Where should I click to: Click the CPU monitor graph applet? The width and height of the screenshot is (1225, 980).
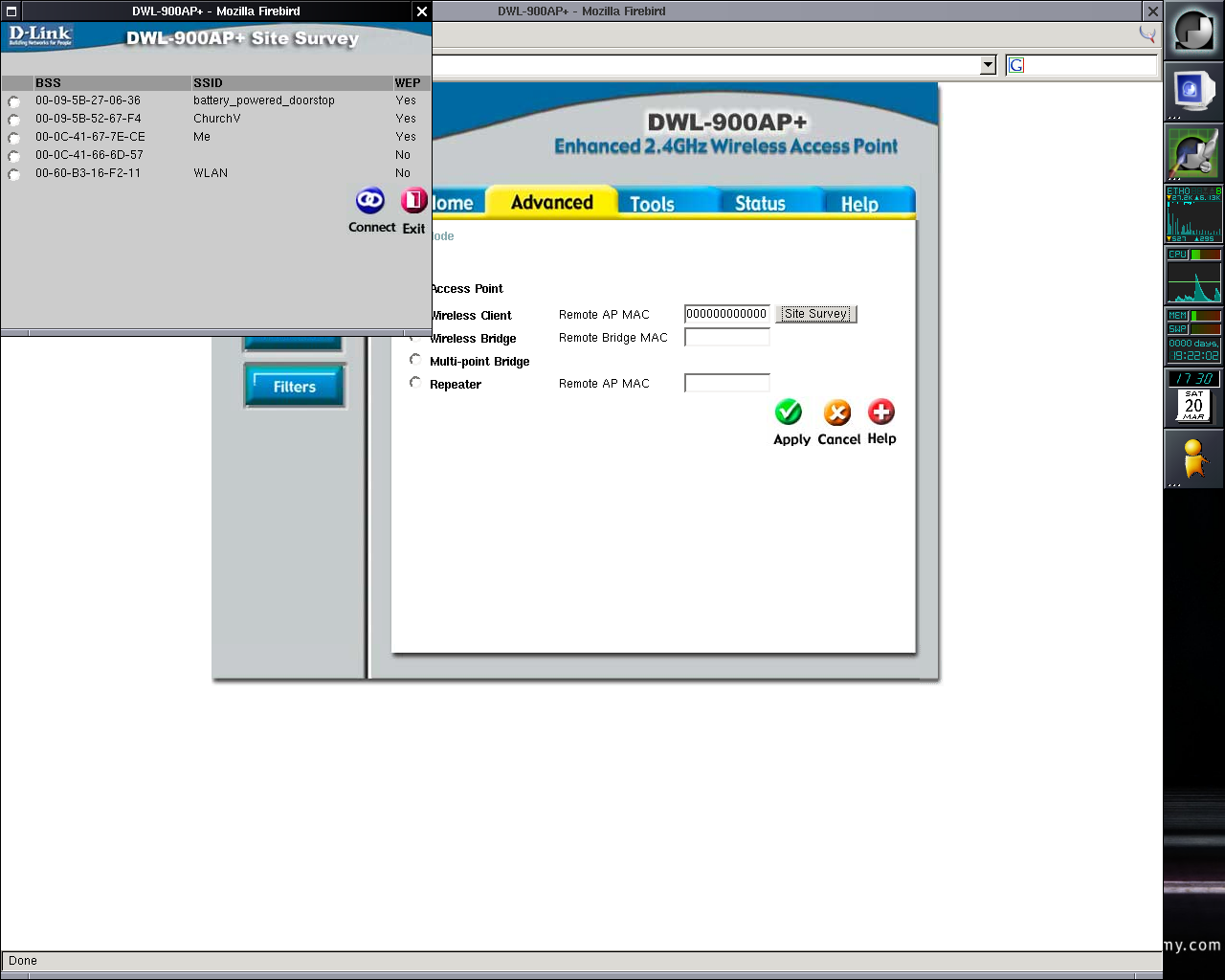coord(1193,276)
